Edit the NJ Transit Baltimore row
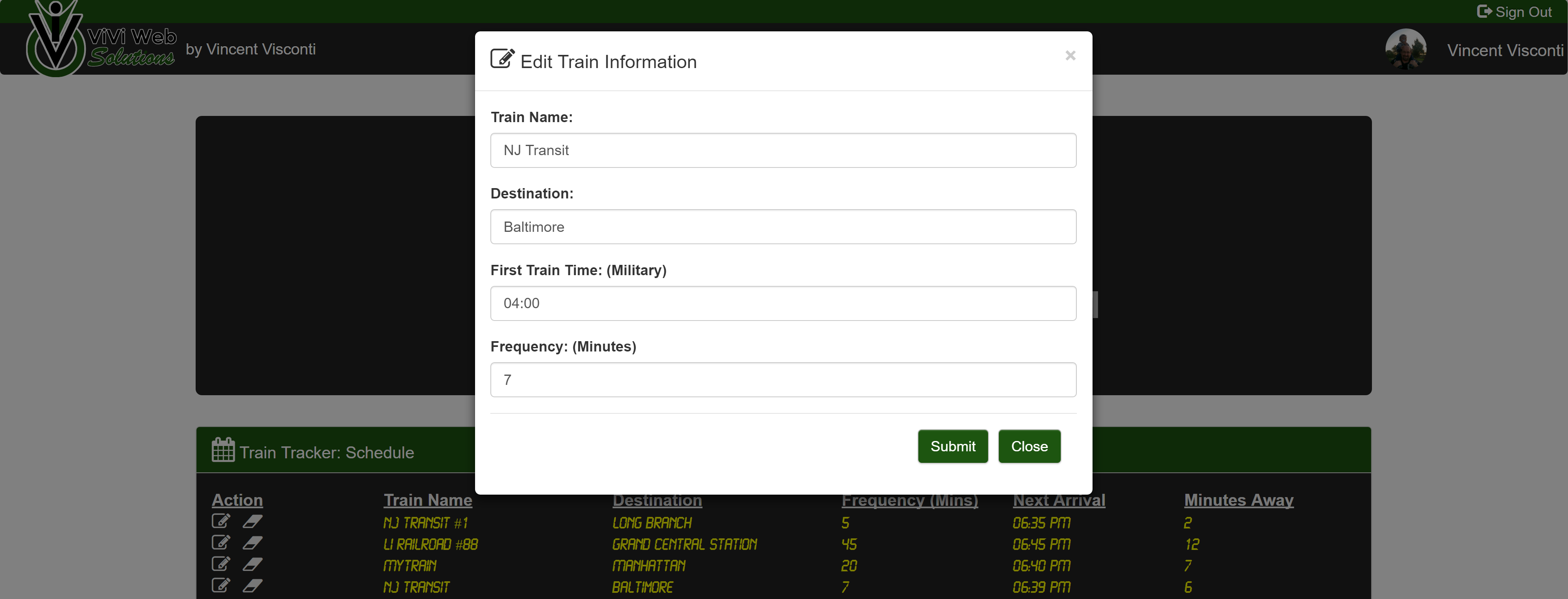 pyautogui.click(x=220, y=585)
